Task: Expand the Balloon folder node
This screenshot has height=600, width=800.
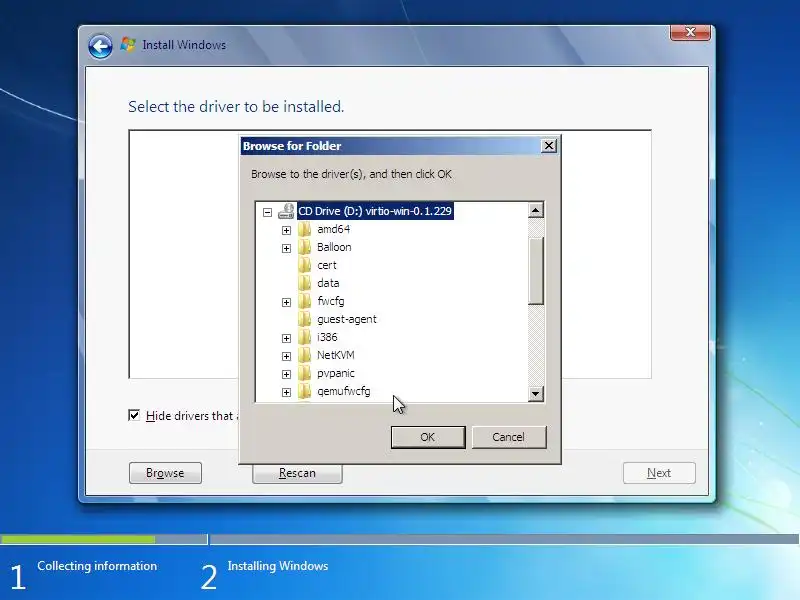Action: (x=286, y=248)
